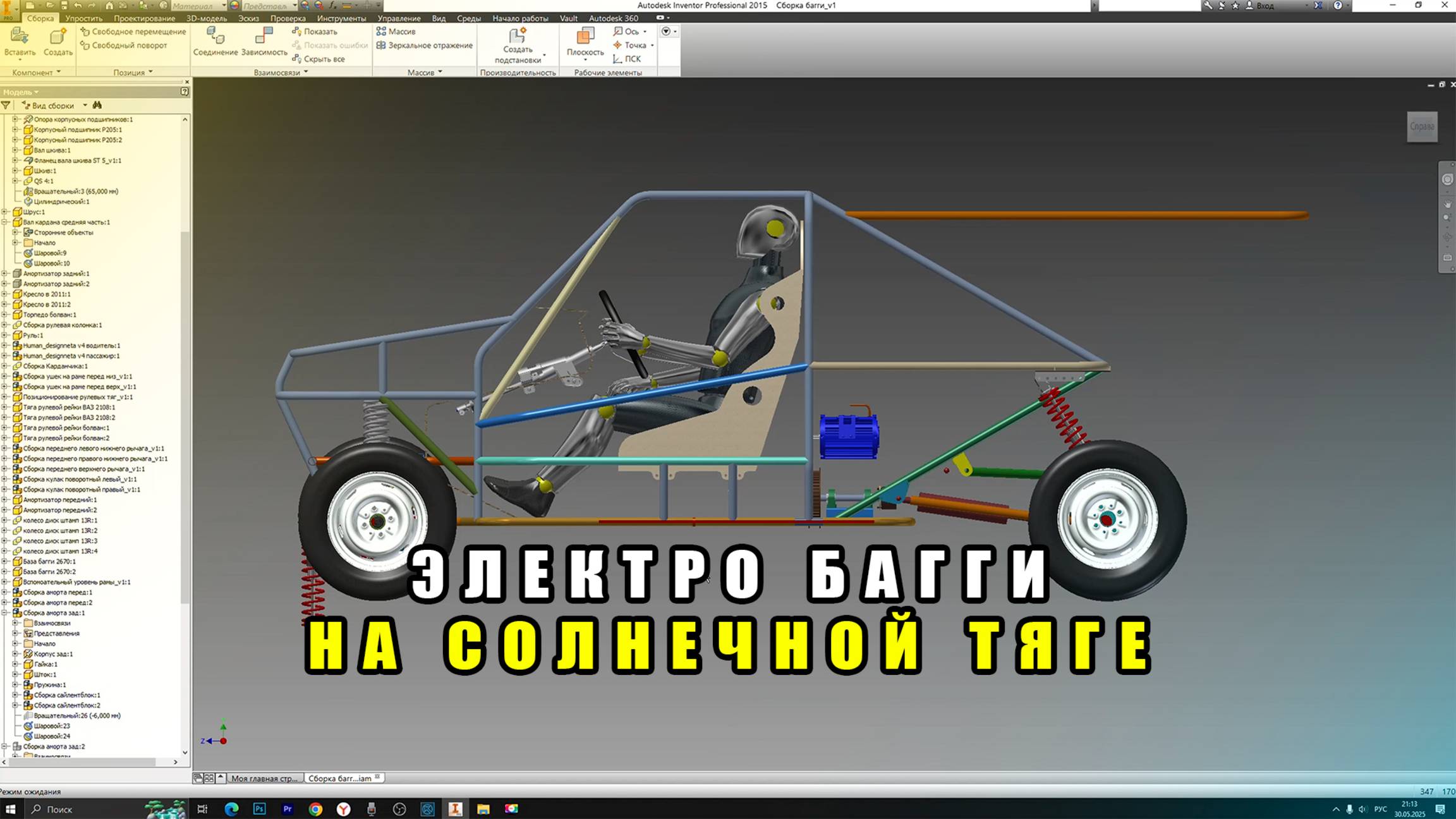Image resolution: width=1456 pixels, height=819 pixels.
Task: Toggle Свободное перемещение (Free Move) mode
Action: click(x=133, y=30)
